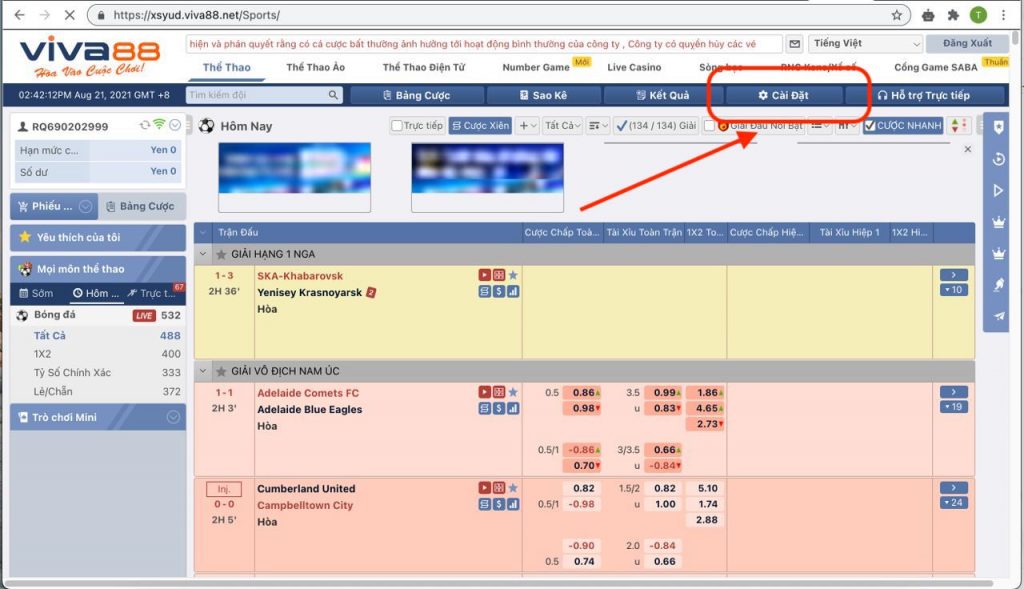Open the second blurred promo banner thumbnail
The image size is (1024, 589).
[x=487, y=177]
